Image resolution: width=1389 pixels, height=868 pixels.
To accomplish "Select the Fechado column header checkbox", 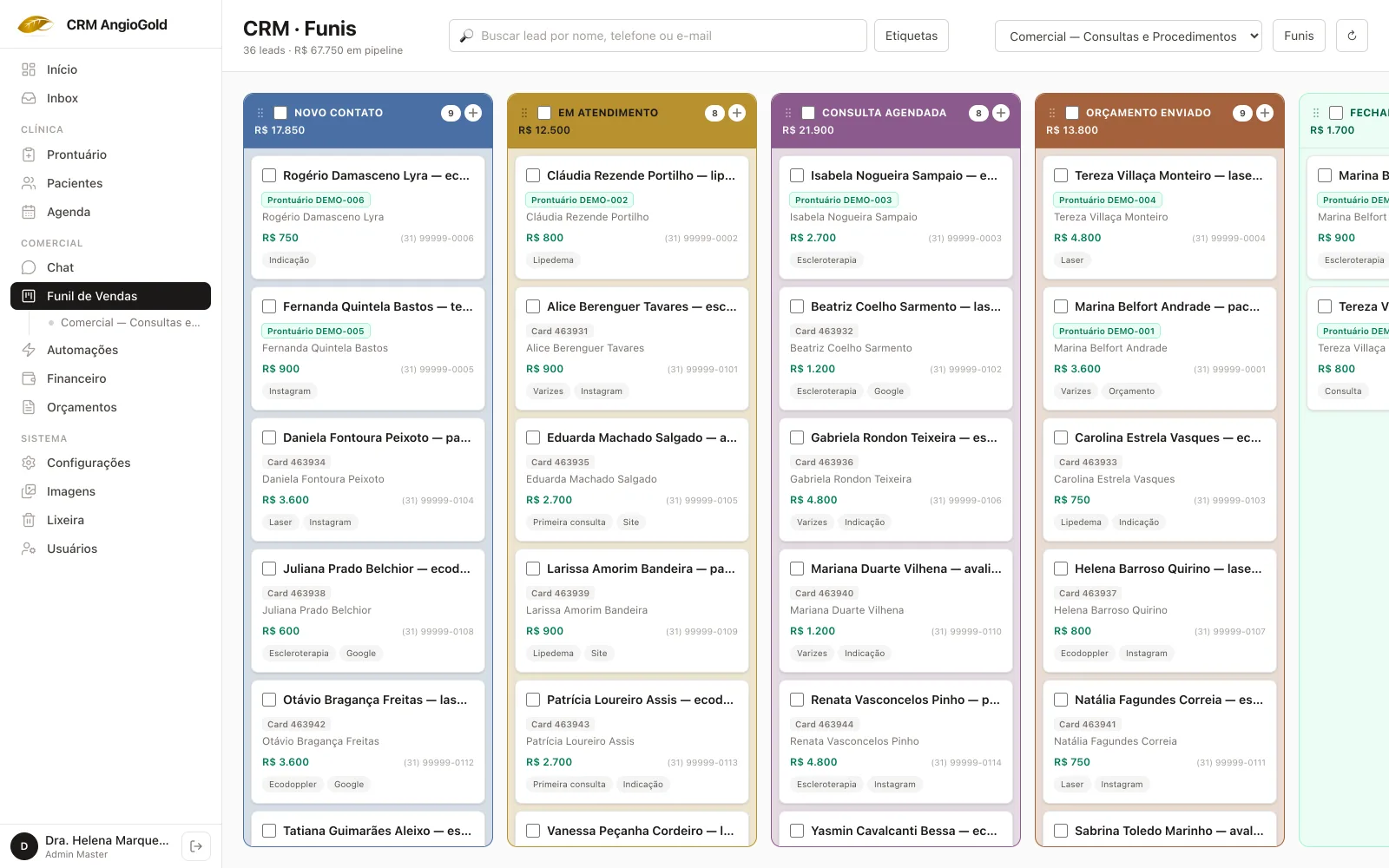I will (1336, 113).
